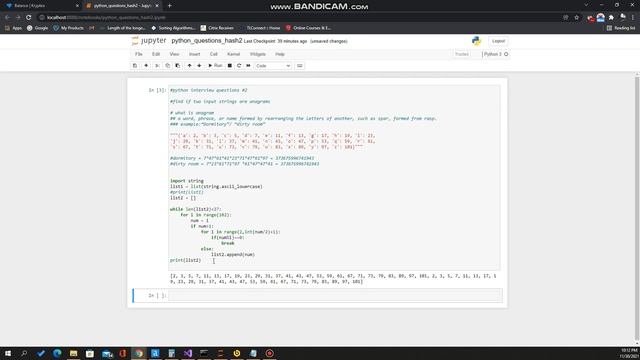640x360 pixels.
Task: Open the extensions puzzle icon
Action: (611, 18)
